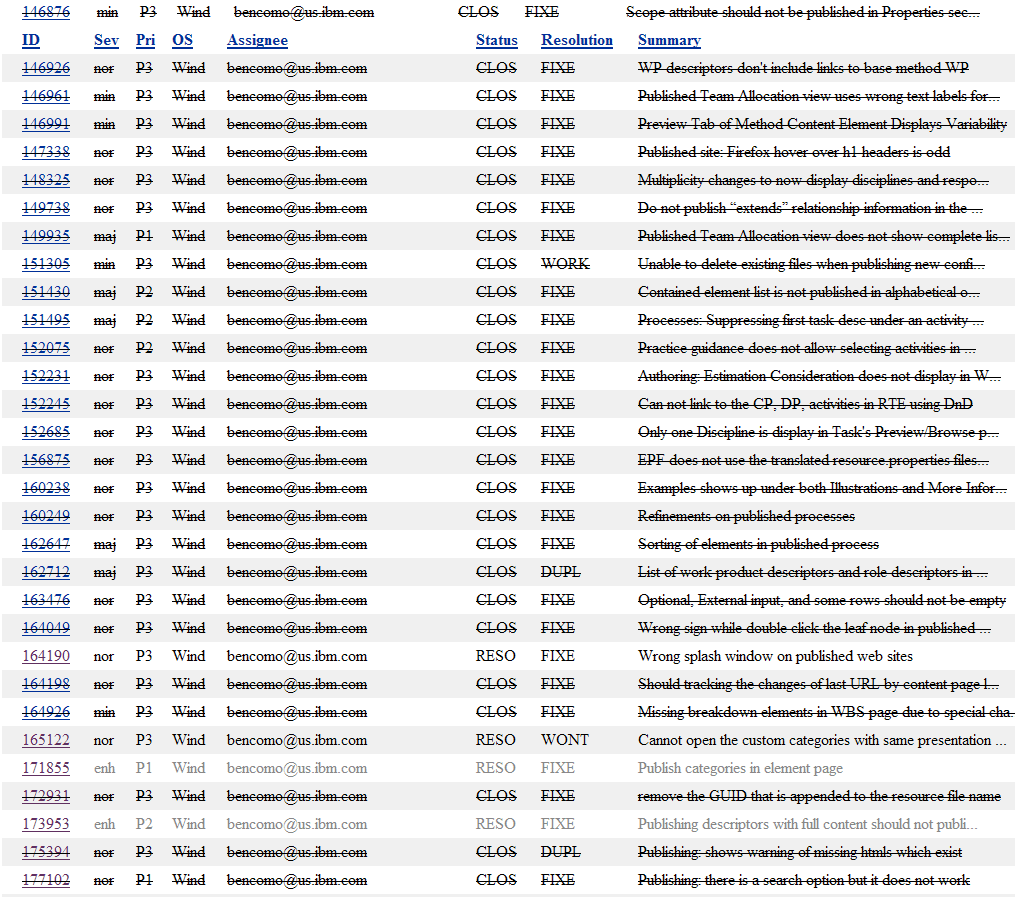Sort by Sev column header

pyautogui.click(x=106, y=40)
